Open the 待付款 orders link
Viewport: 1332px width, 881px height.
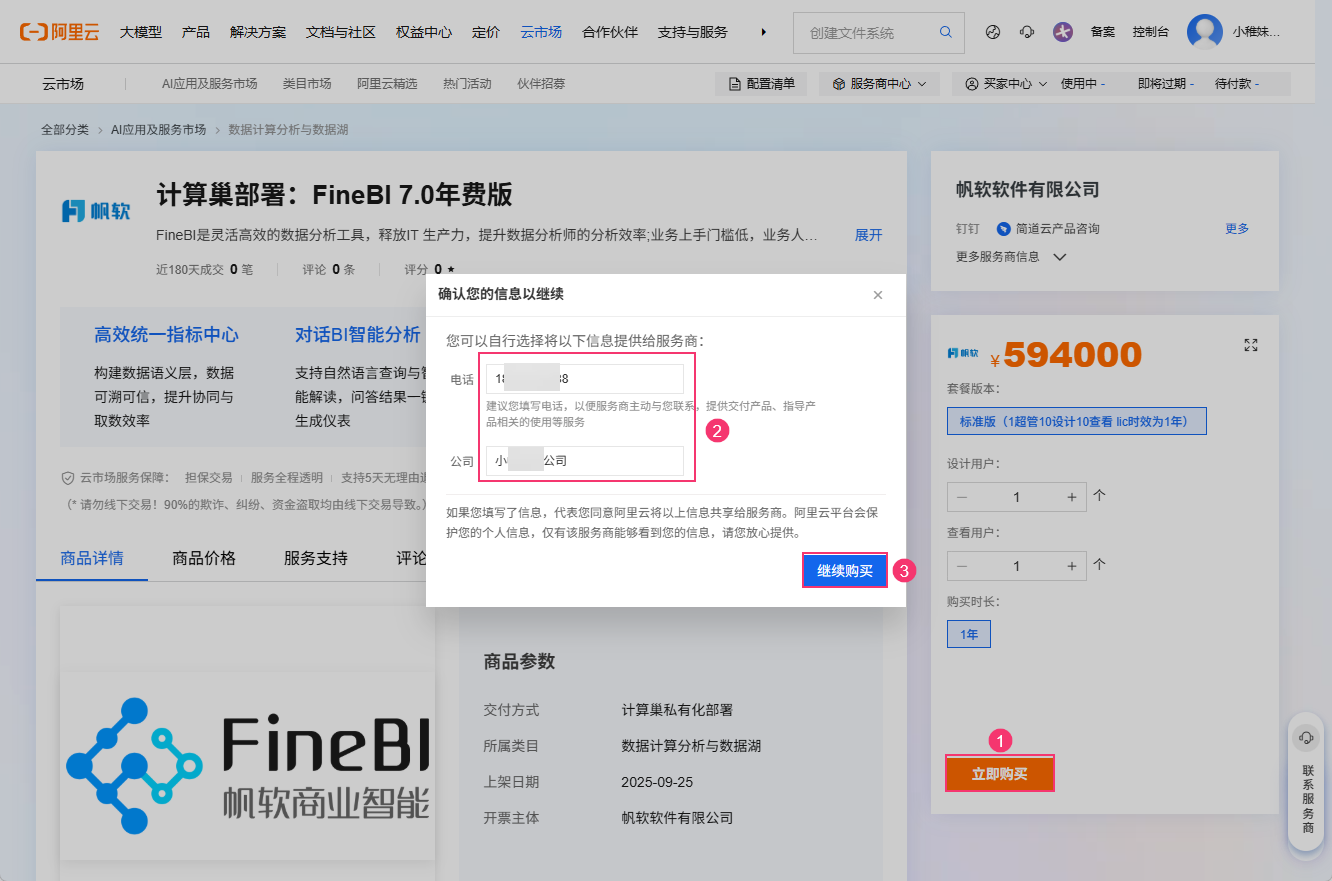(1237, 84)
